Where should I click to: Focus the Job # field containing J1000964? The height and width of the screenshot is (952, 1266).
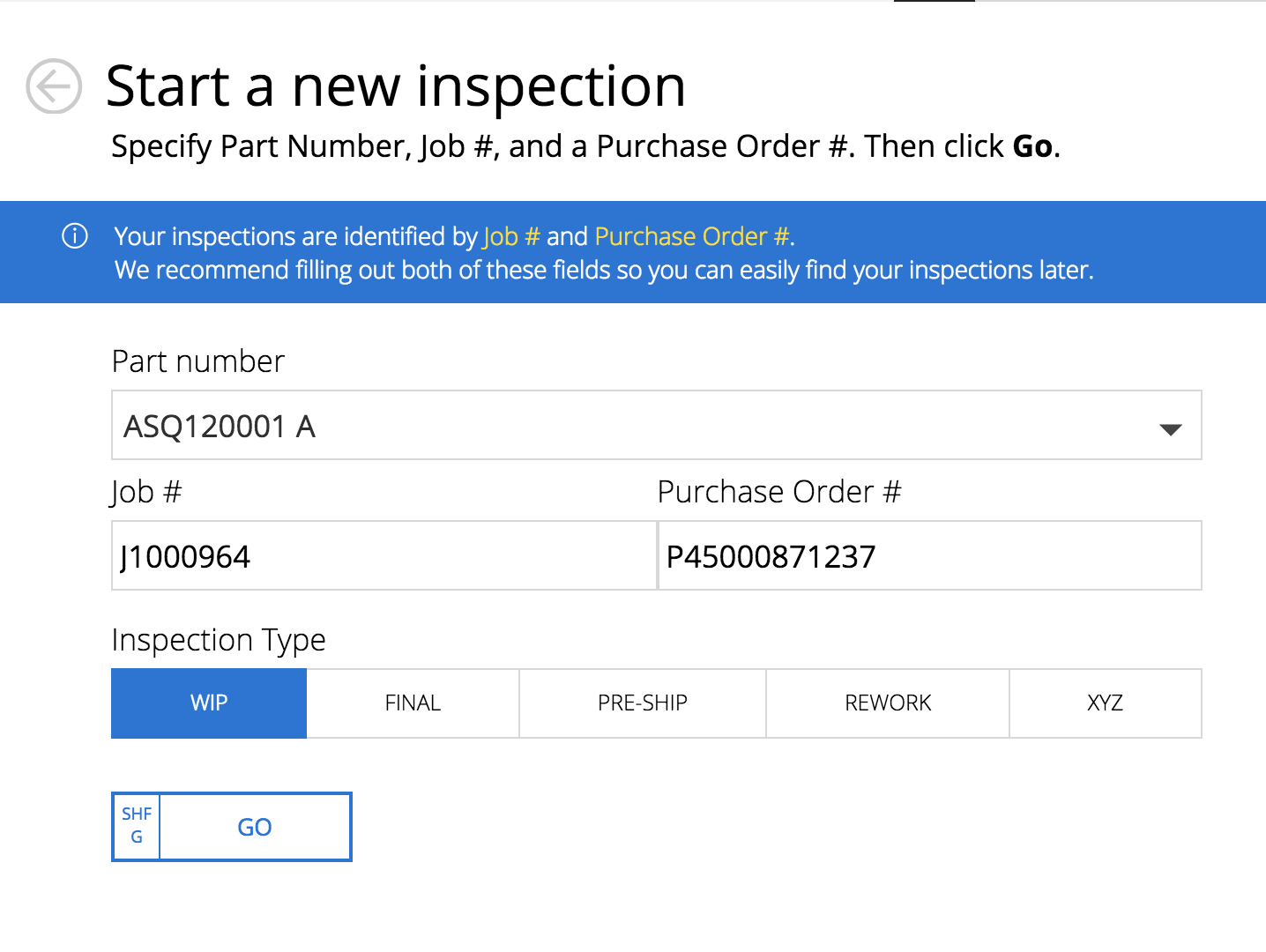coord(384,556)
